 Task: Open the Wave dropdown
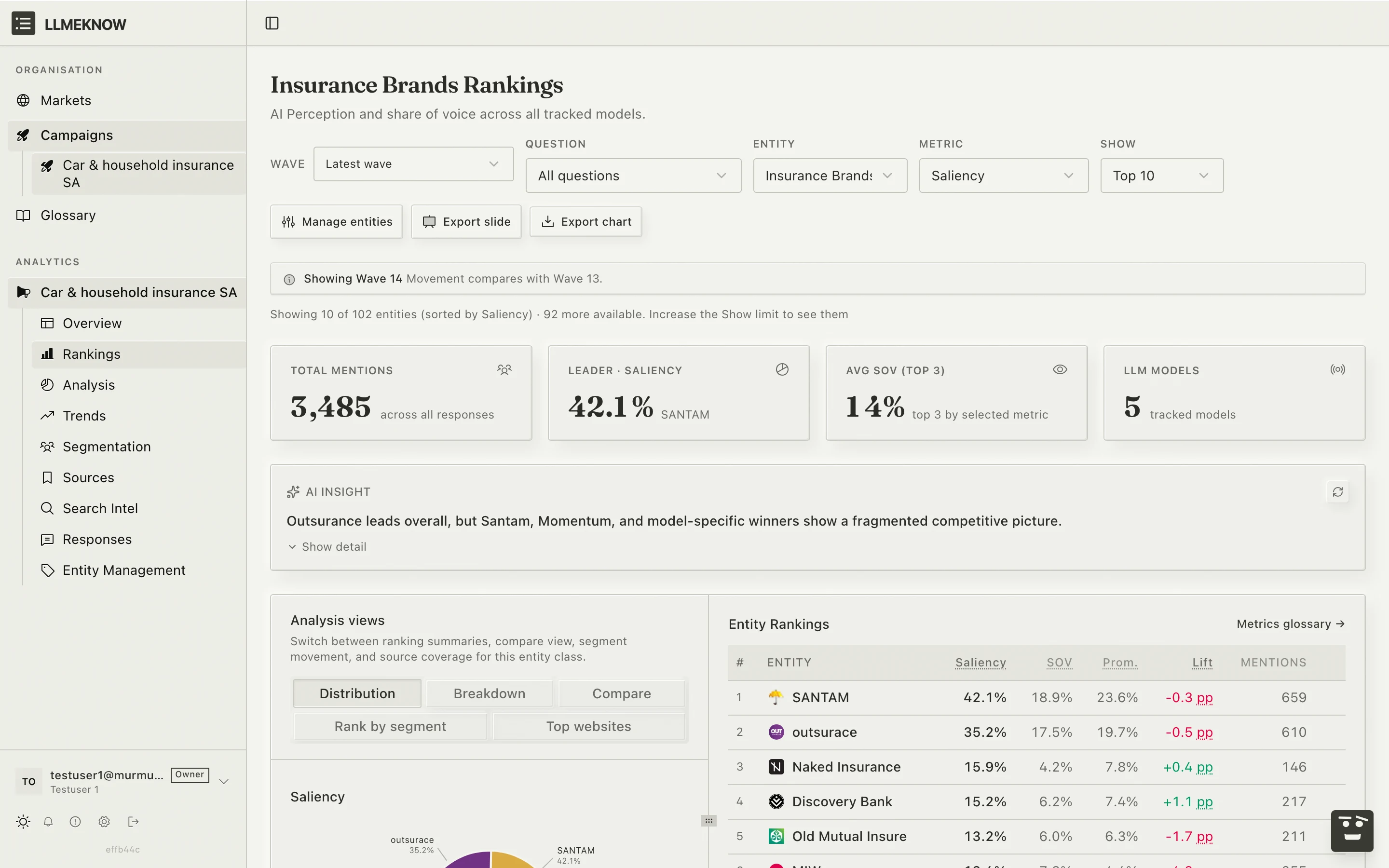click(x=413, y=164)
